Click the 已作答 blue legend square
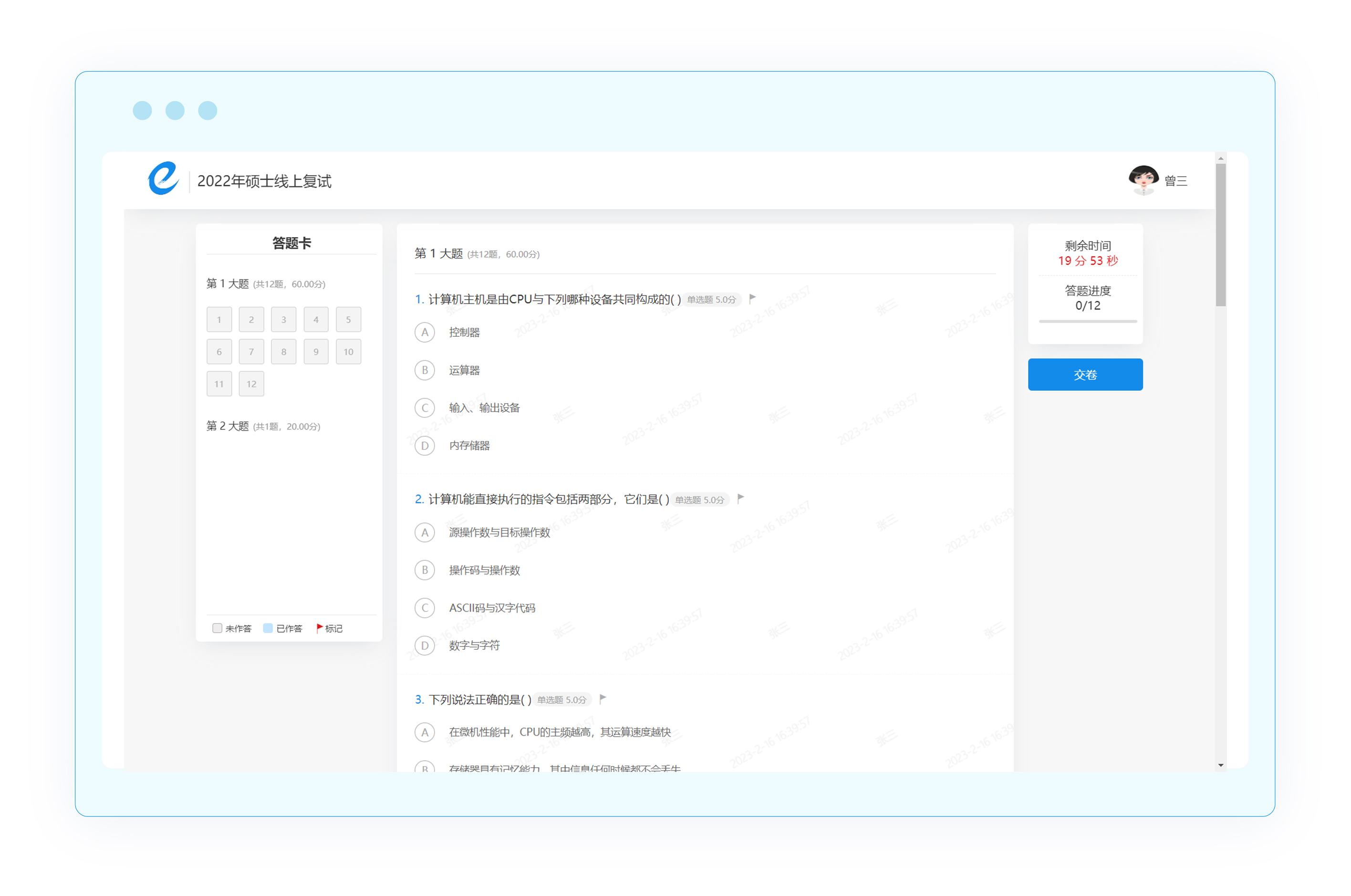1351x896 pixels. point(267,628)
